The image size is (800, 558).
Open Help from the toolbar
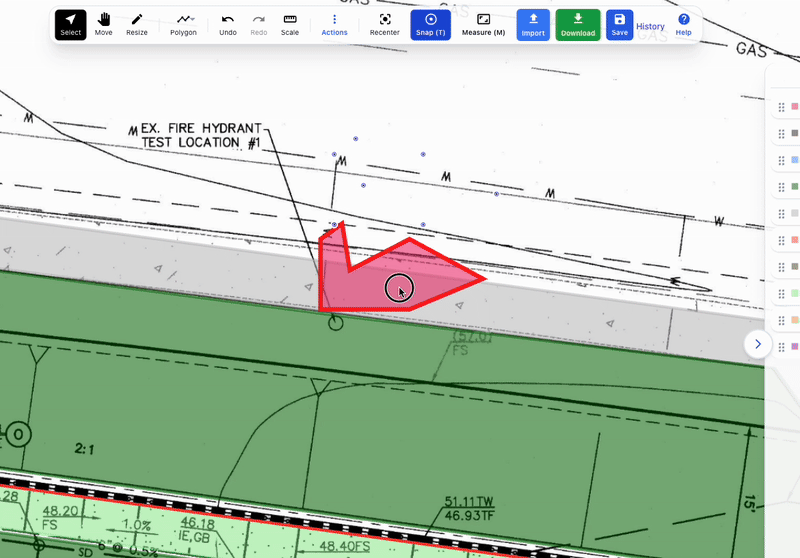coord(684,24)
